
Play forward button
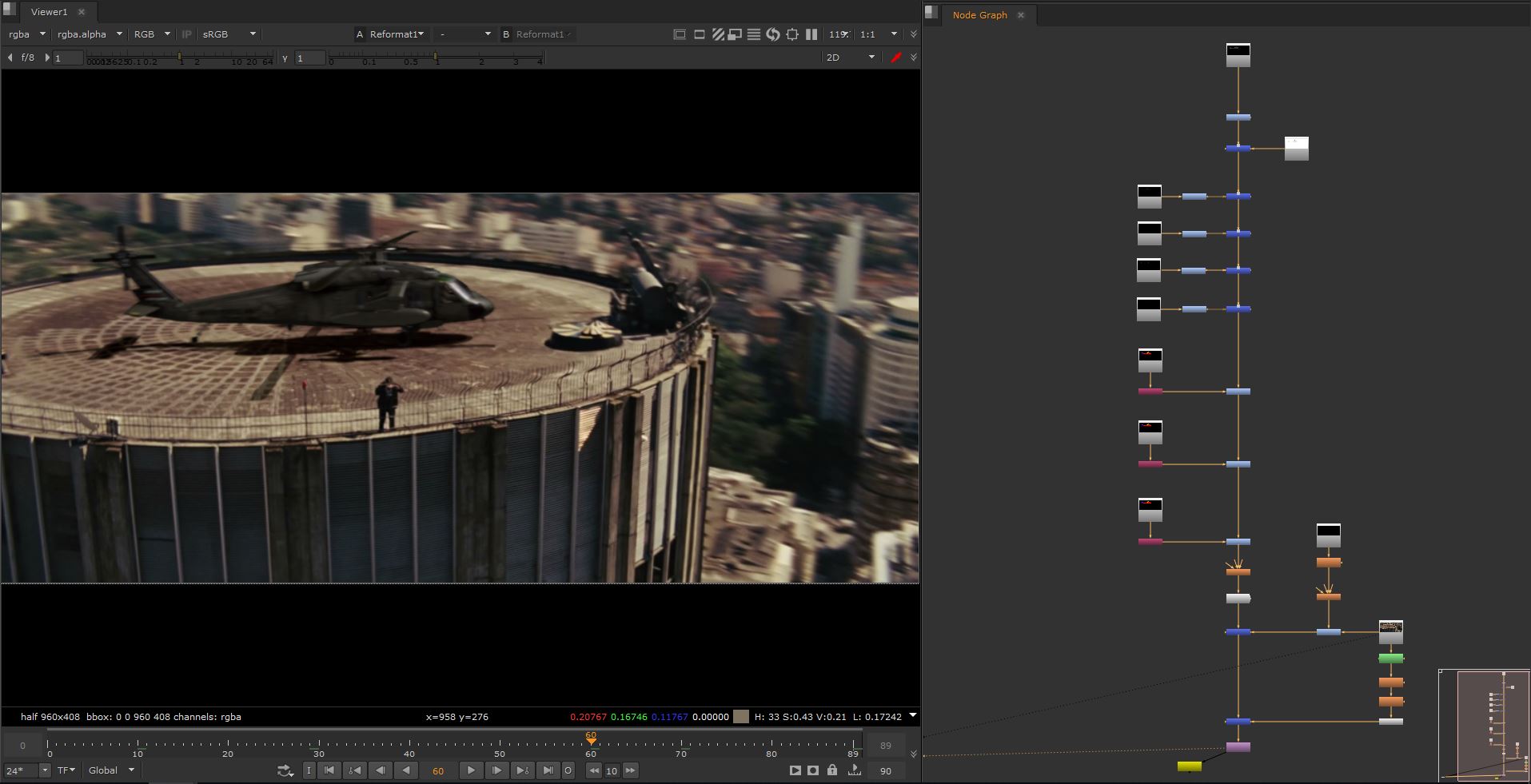470,771
